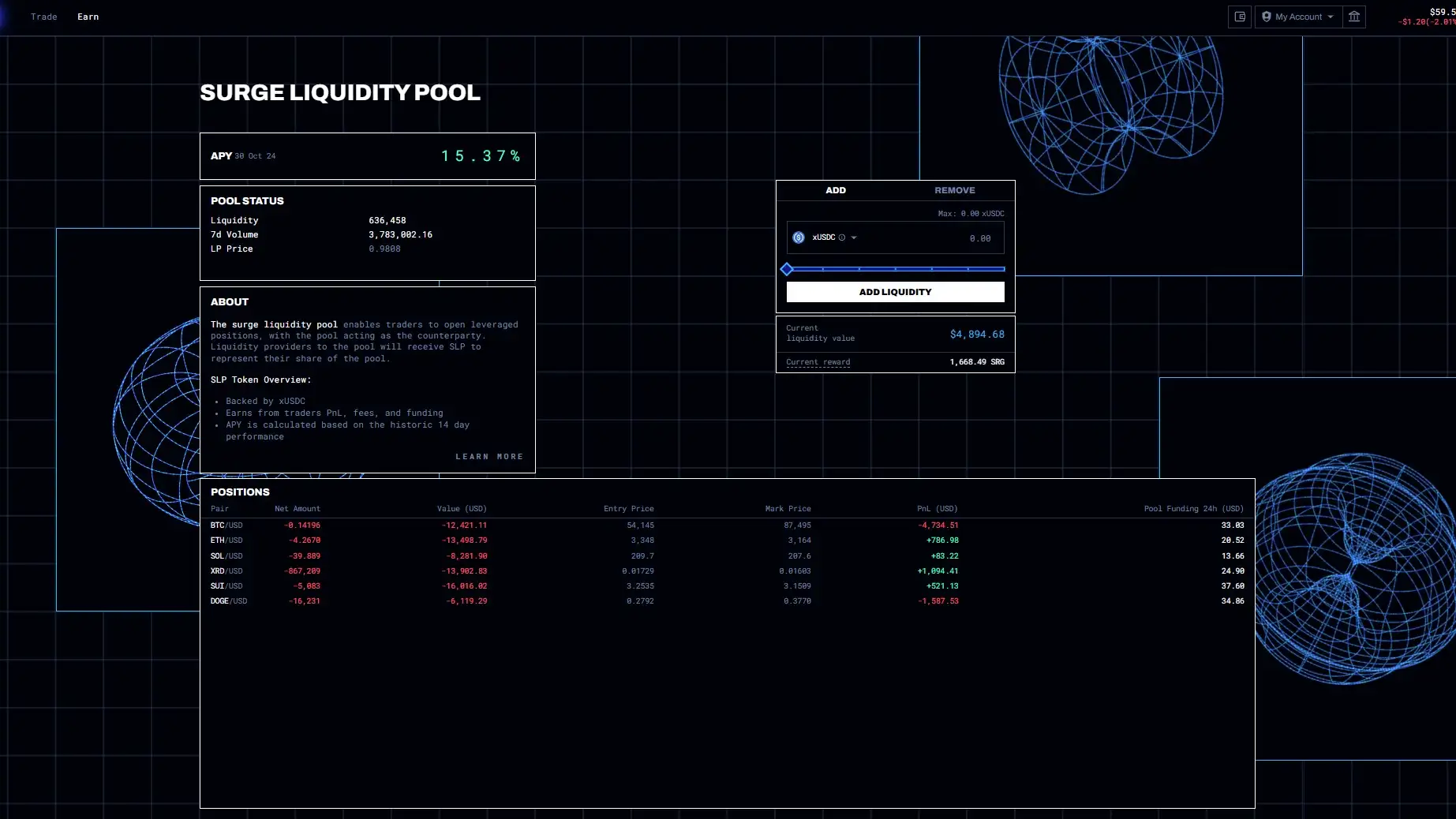Click the xUSDC coin icon

click(x=799, y=237)
